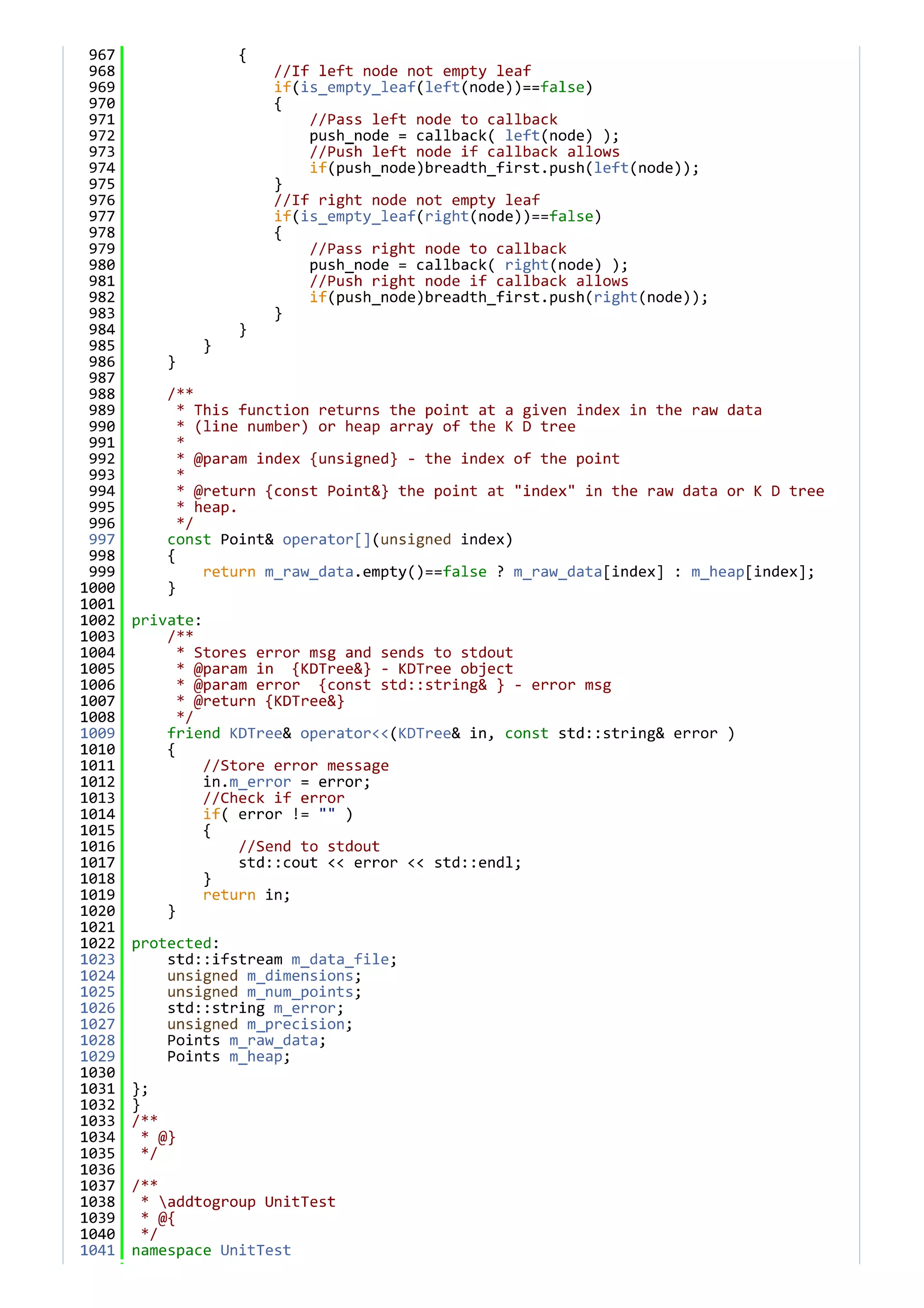Open left link in line 974 push call
Viewport: 924px width, 1308px height.
click(611, 167)
